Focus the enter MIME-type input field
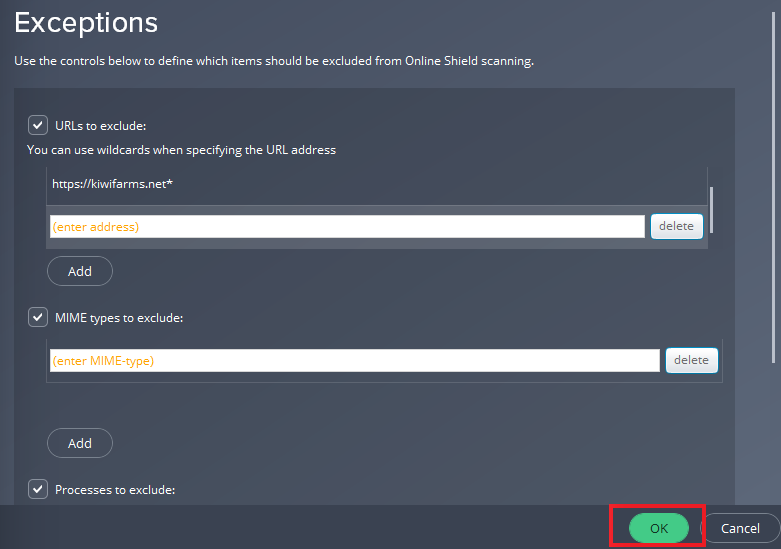The width and height of the screenshot is (781, 549). pyautogui.click(x=355, y=360)
